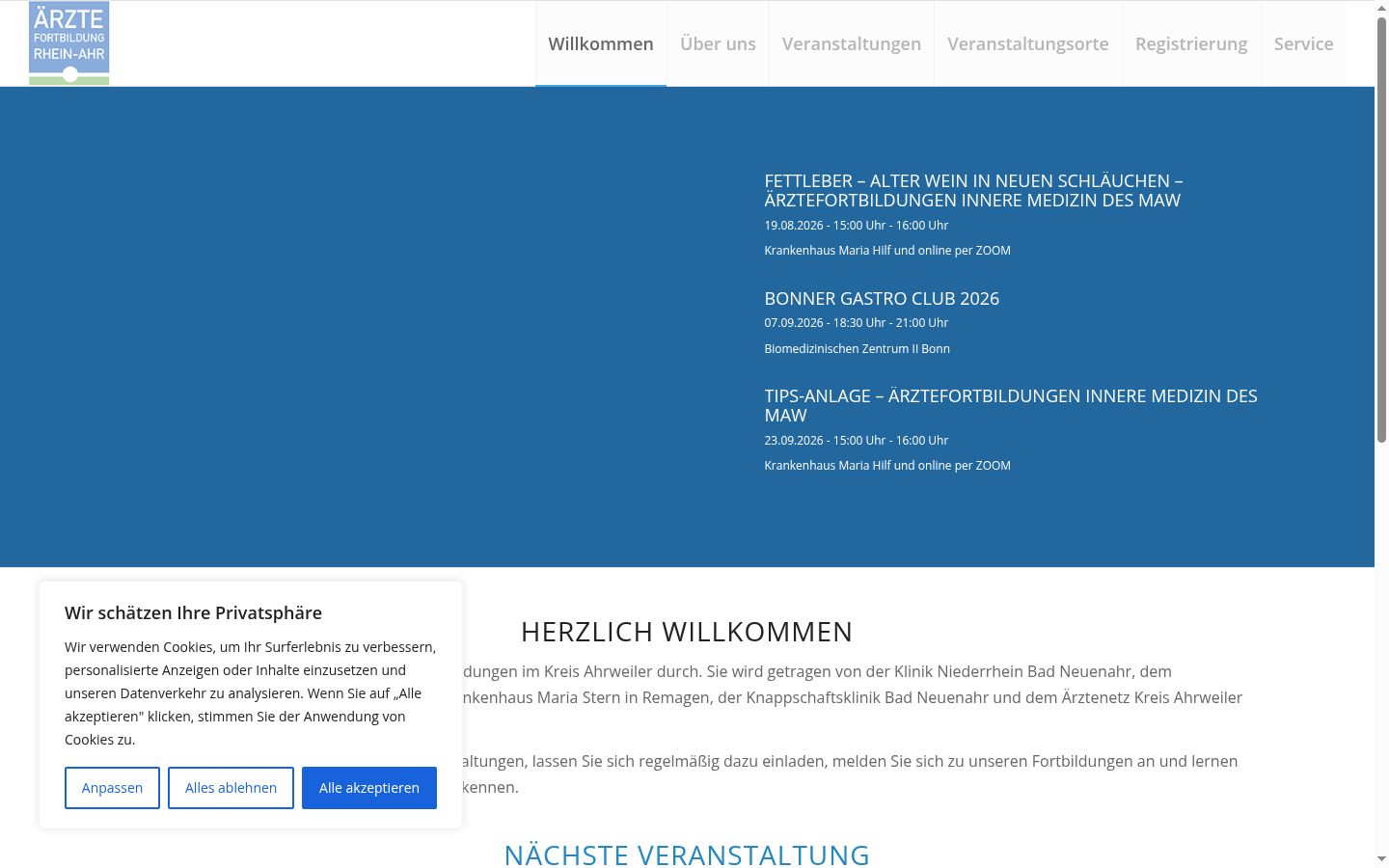The height and width of the screenshot is (868, 1389).
Task: Click Biomedizinischen Zentrum II Bonn location text
Action: [x=857, y=349]
